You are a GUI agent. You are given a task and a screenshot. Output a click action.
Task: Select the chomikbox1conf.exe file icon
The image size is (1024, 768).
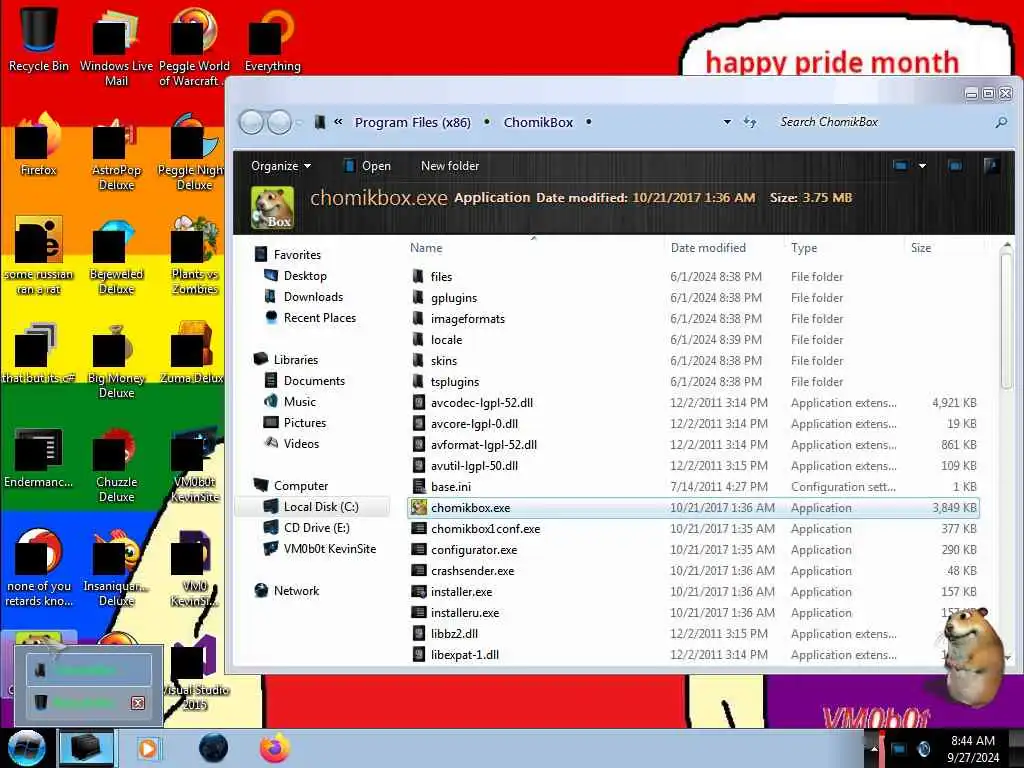click(419, 528)
